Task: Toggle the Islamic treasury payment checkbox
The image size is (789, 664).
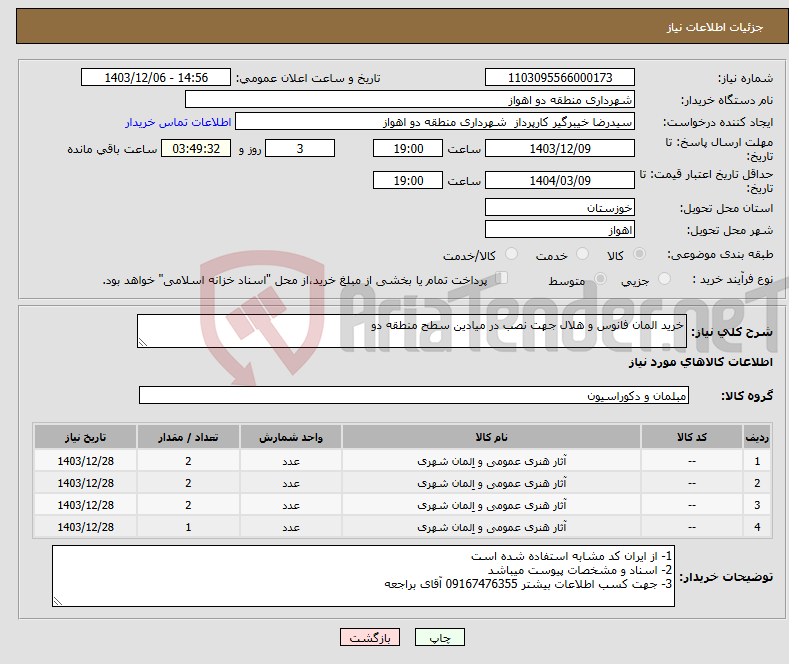Action: [x=502, y=278]
